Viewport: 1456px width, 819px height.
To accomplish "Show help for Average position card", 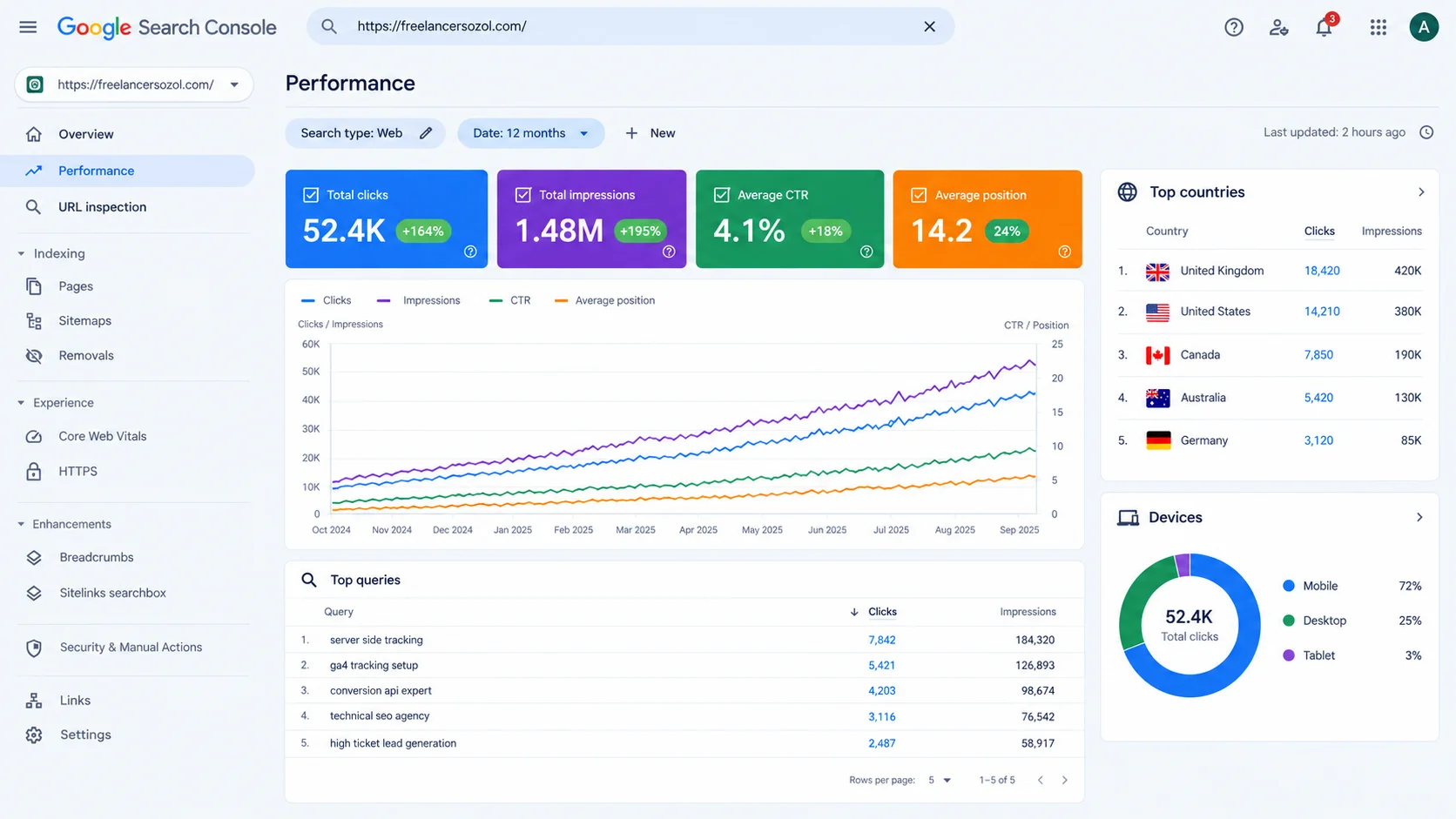I will pos(1064,252).
